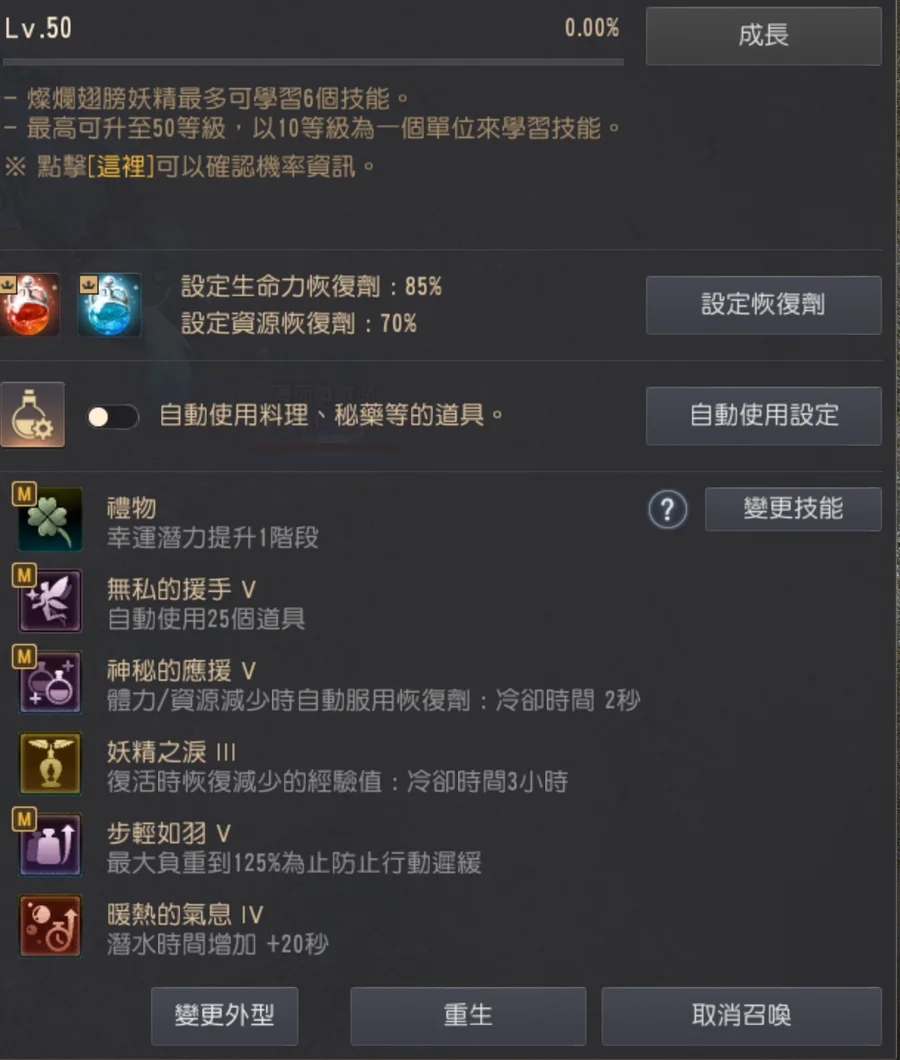Select the 神秘的應援 potion skill icon

click(51, 681)
